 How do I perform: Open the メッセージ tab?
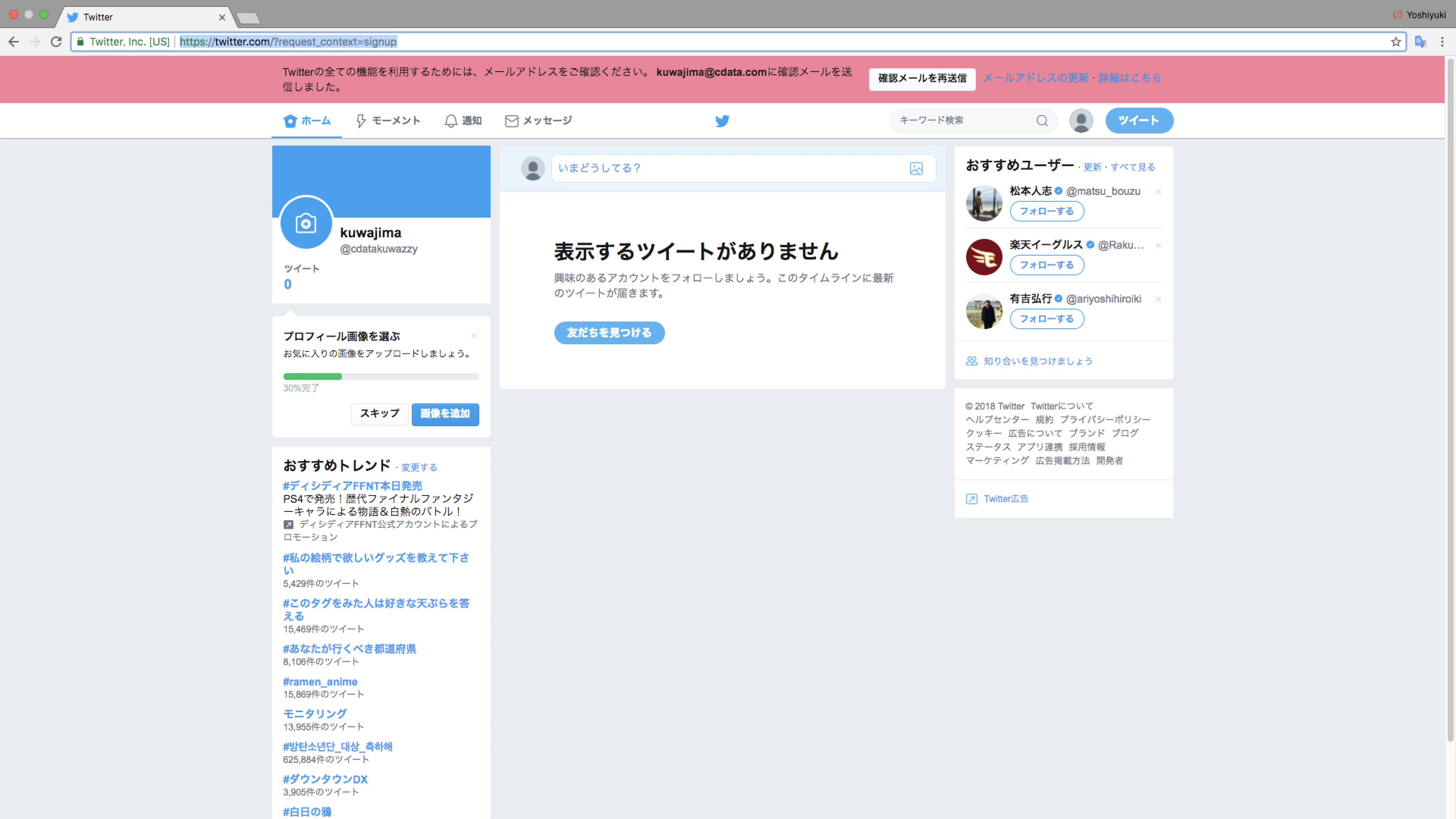(x=538, y=121)
